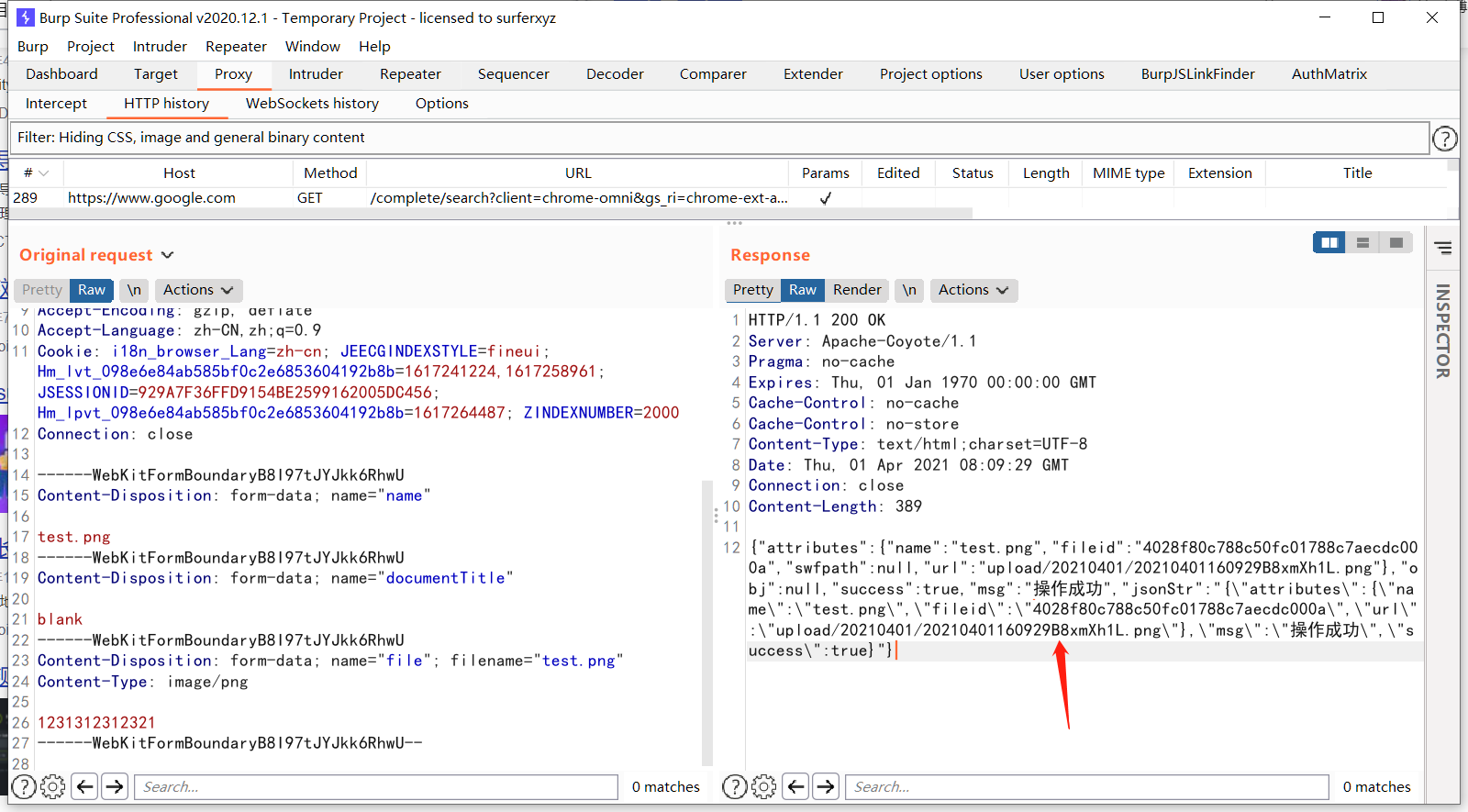Viewport: 1468px width, 812px height.
Task: Open the User options tab
Action: 1062,74
